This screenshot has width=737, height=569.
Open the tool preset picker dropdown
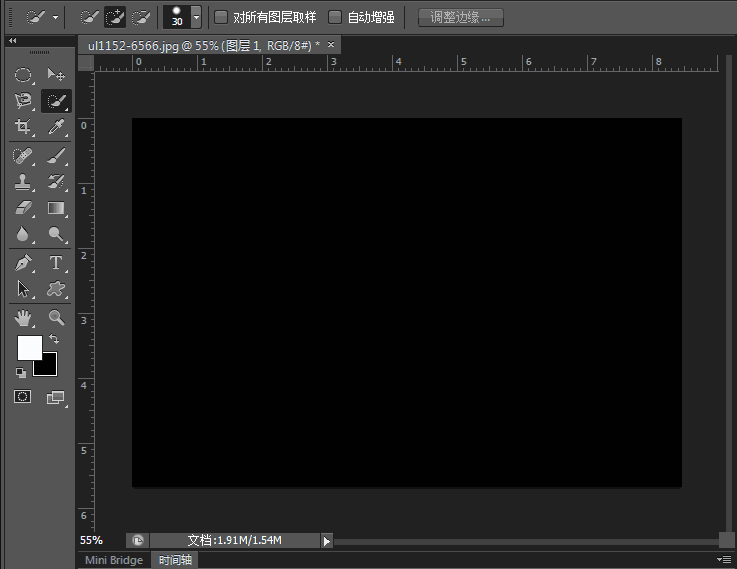54,17
